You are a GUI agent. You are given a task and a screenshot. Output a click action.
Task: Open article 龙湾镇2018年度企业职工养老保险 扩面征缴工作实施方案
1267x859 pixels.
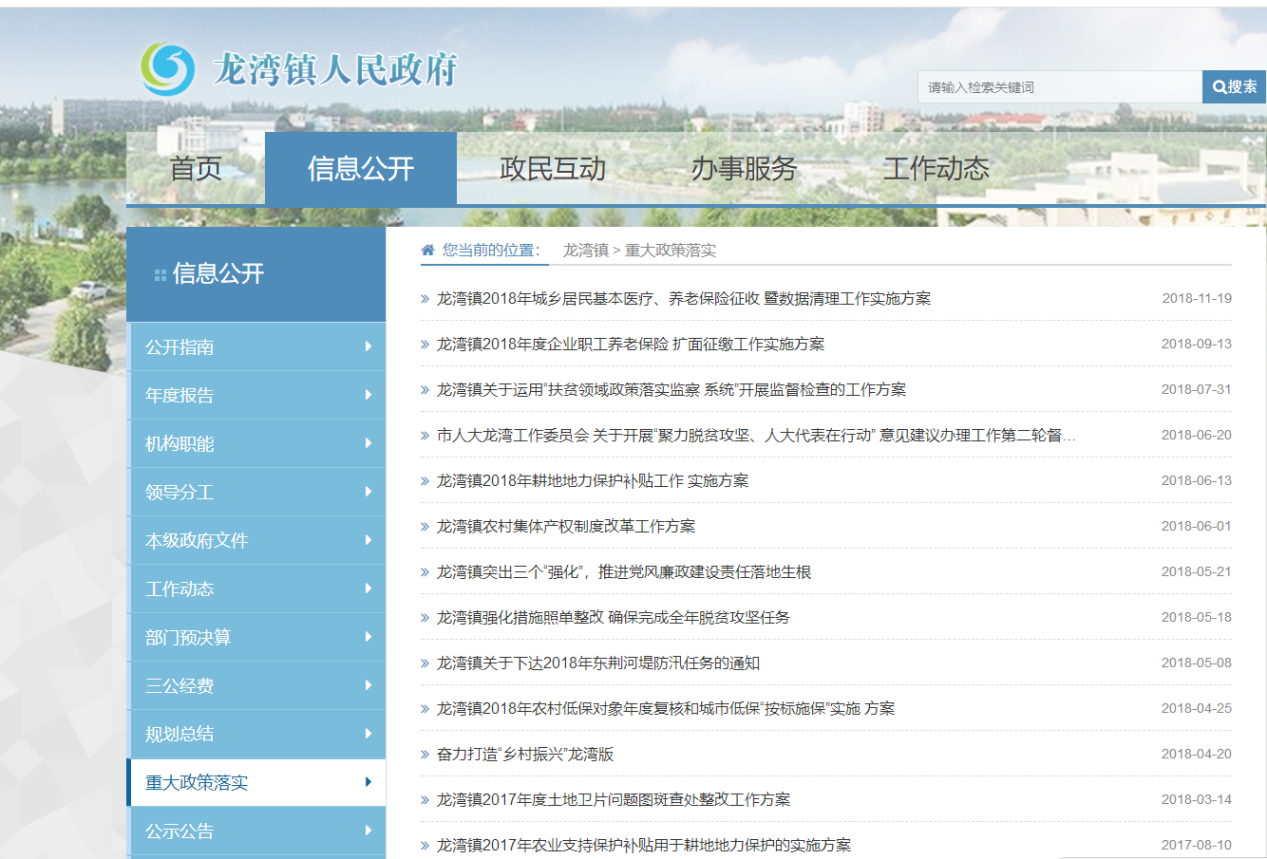[x=630, y=344]
